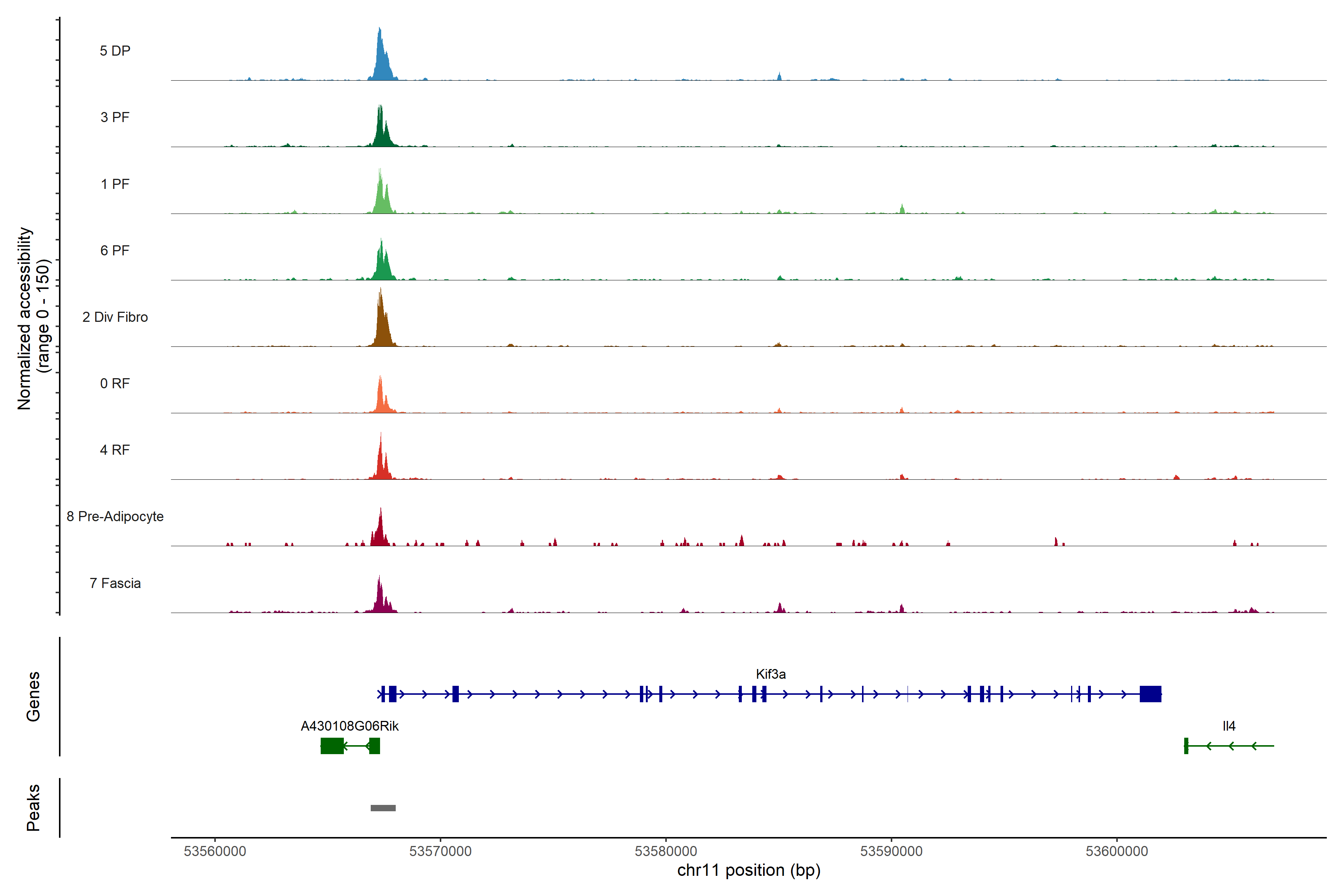Click the Genes panel label

click(33, 696)
